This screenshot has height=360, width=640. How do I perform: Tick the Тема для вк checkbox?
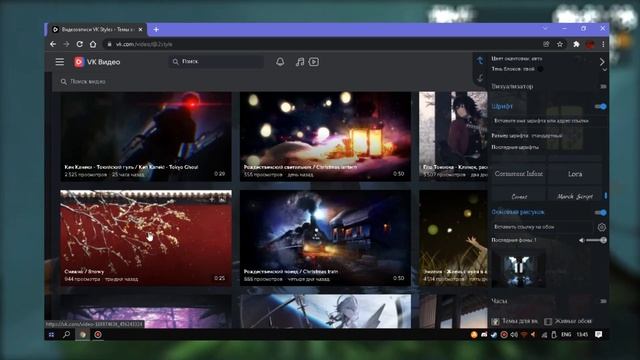(x=496, y=321)
